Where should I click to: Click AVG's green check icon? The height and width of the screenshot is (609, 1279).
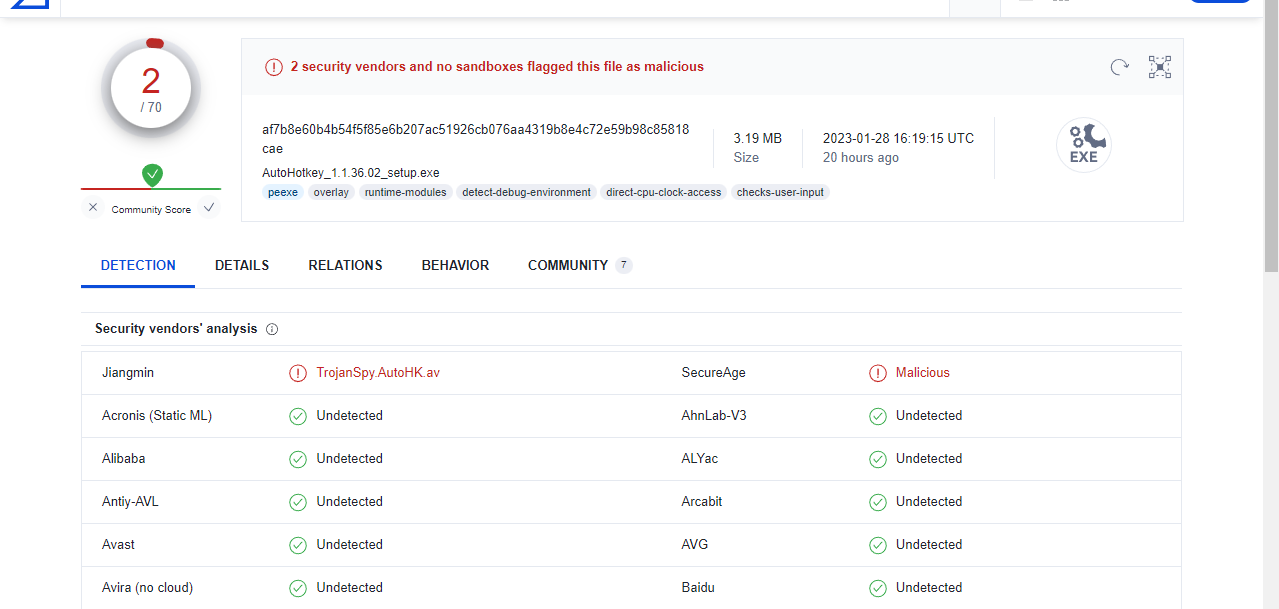(878, 545)
